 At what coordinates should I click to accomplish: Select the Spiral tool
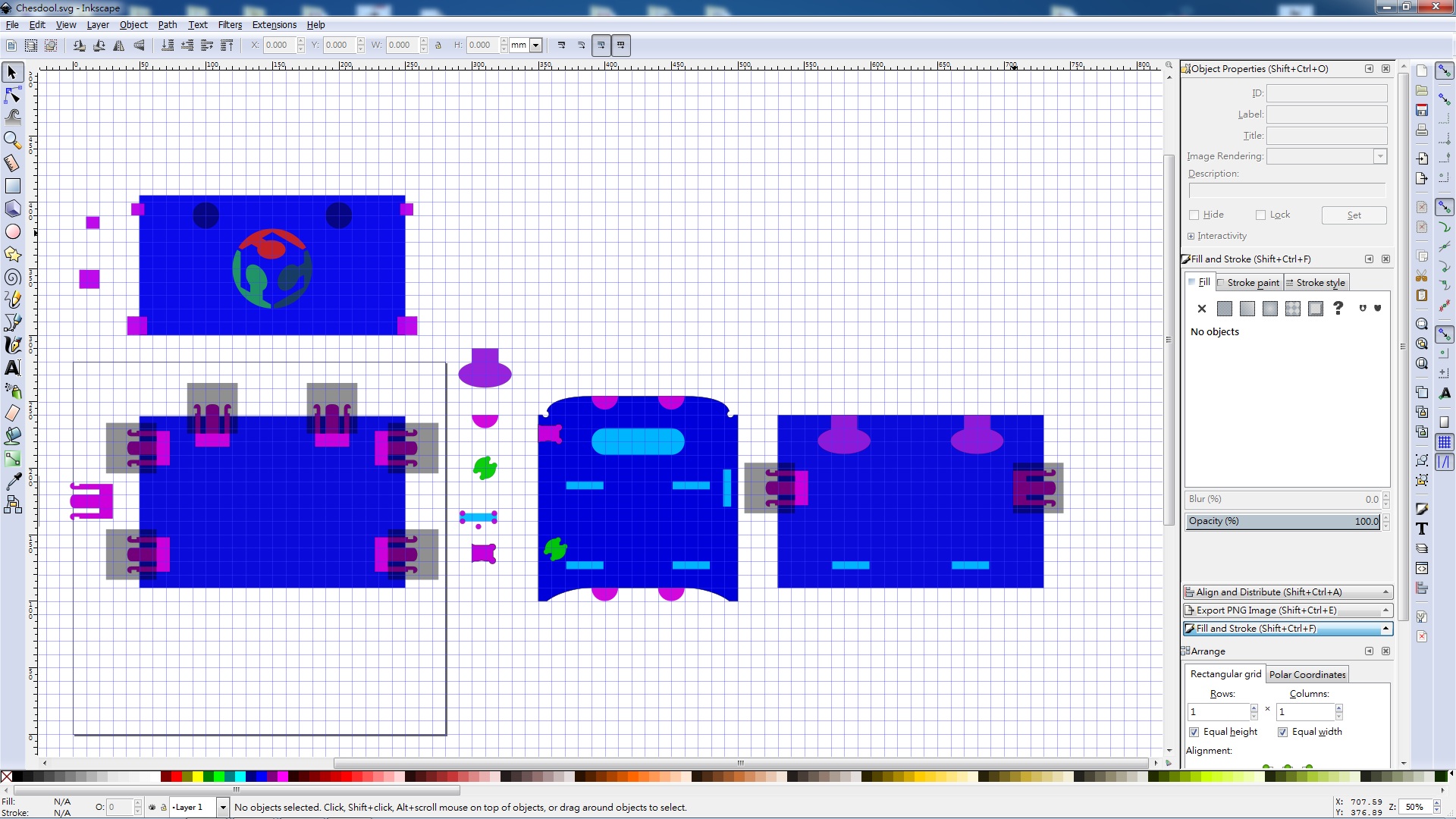(x=13, y=278)
